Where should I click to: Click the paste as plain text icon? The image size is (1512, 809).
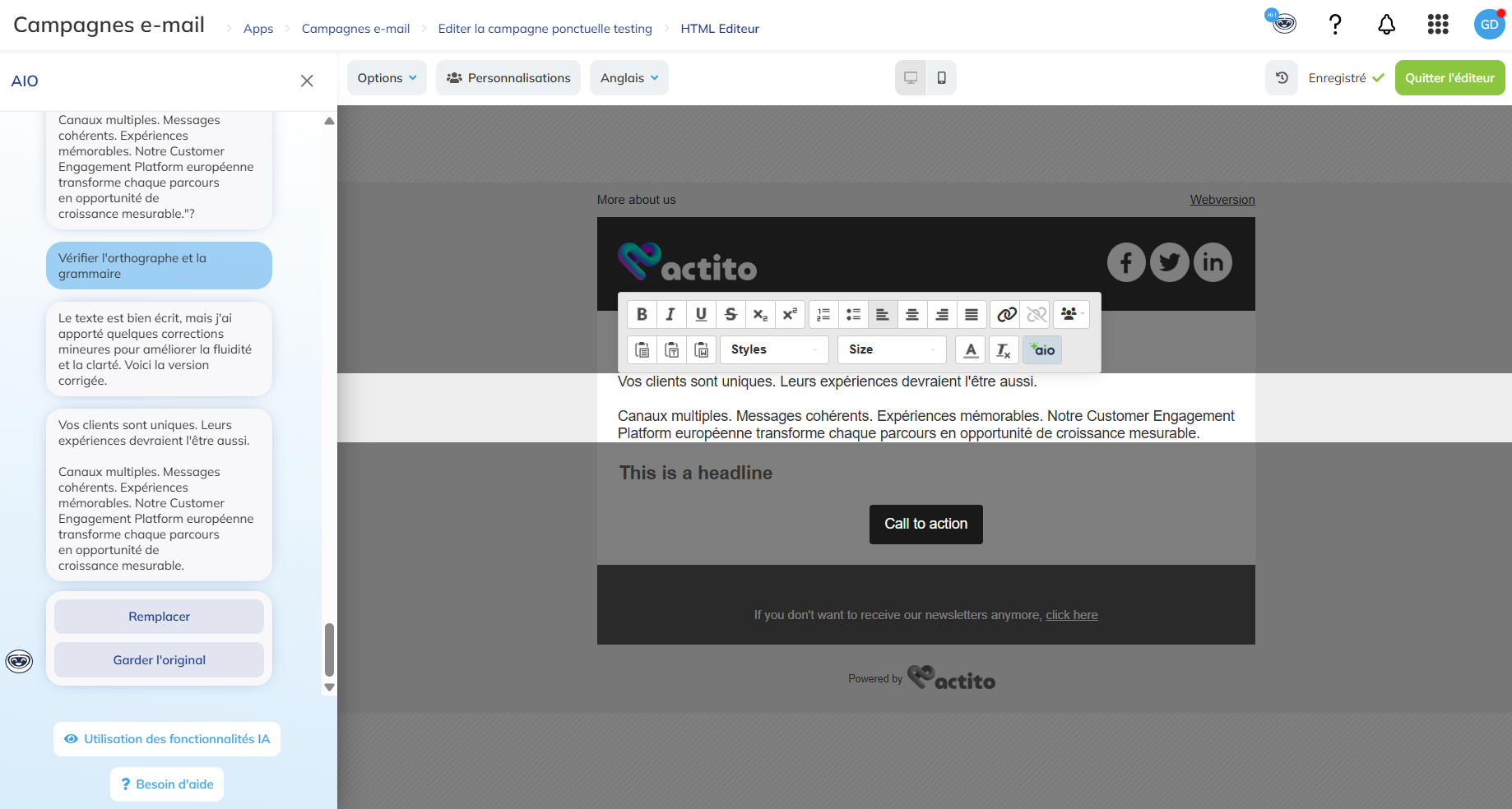click(672, 349)
